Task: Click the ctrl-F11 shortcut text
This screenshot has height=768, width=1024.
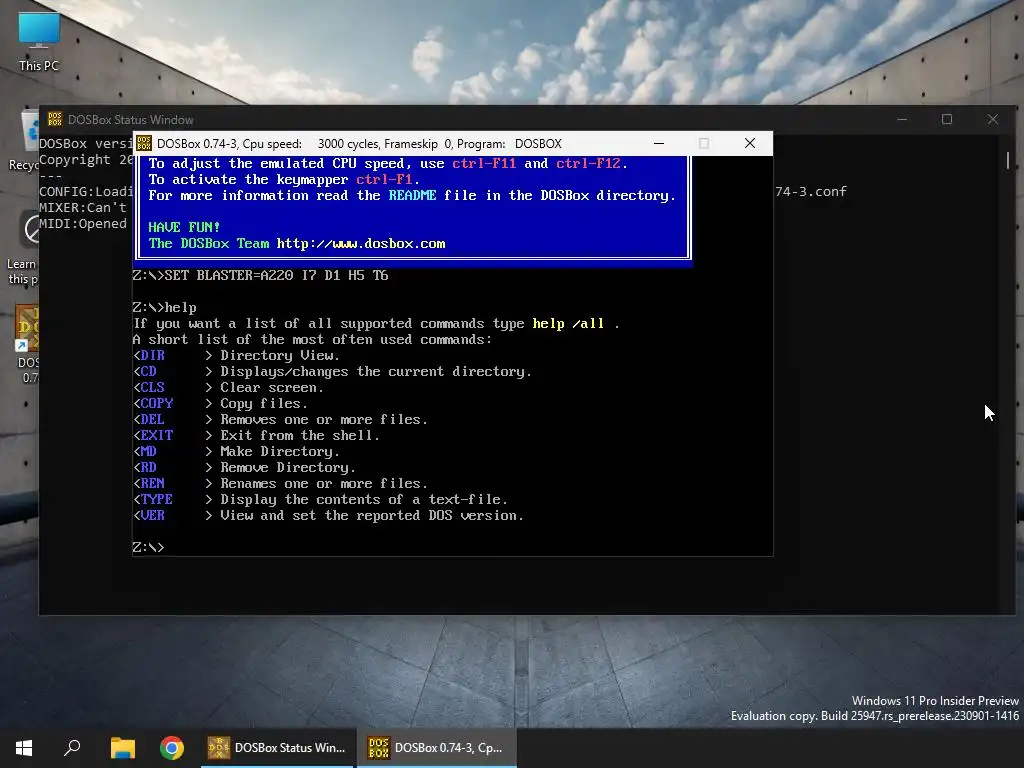Action: pos(484,163)
